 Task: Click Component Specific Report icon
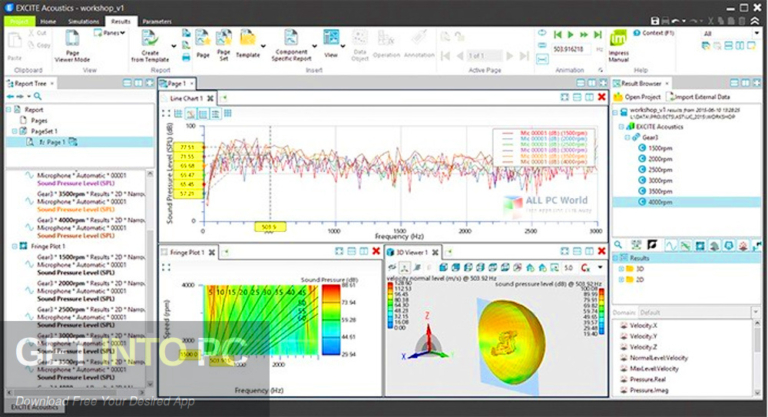[x=291, y=38]
